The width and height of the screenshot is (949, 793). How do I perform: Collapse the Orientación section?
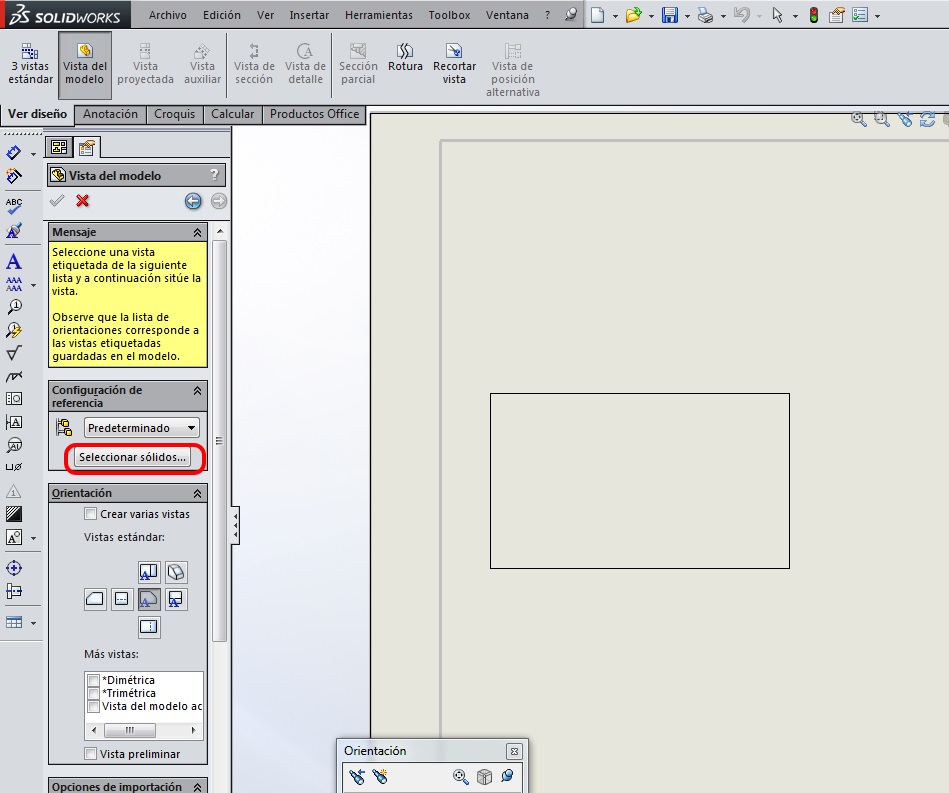pyautogui.click(x=197, y=494)
